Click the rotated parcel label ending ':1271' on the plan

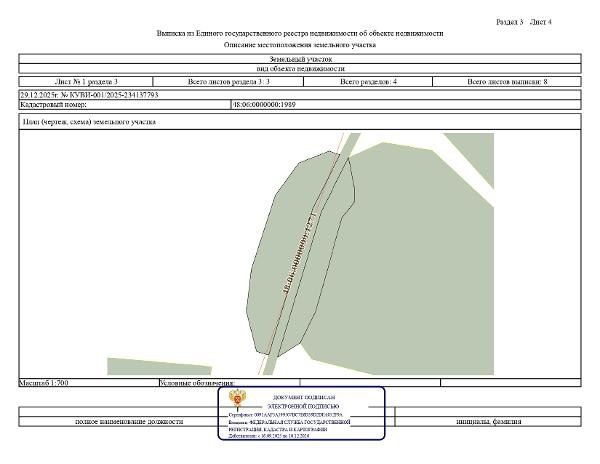tap(300, 252)
